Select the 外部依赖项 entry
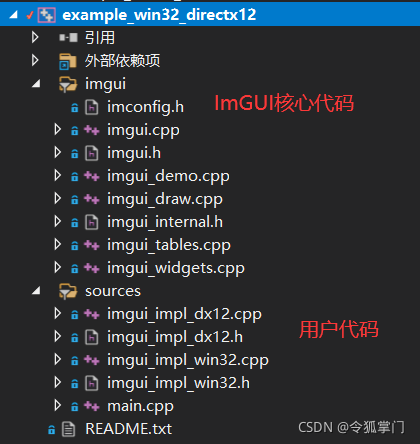 pos(122,61)
